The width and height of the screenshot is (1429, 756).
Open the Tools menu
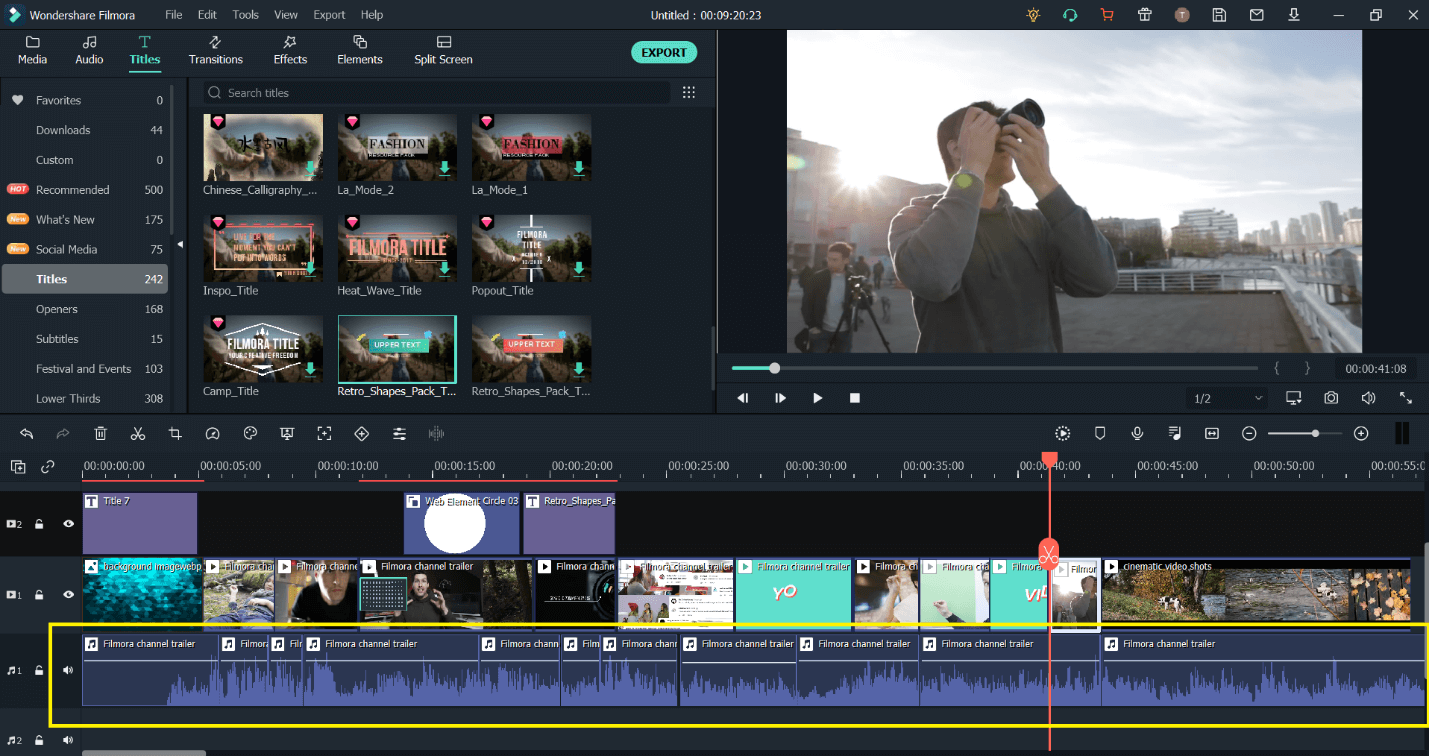tap(245, 15)
